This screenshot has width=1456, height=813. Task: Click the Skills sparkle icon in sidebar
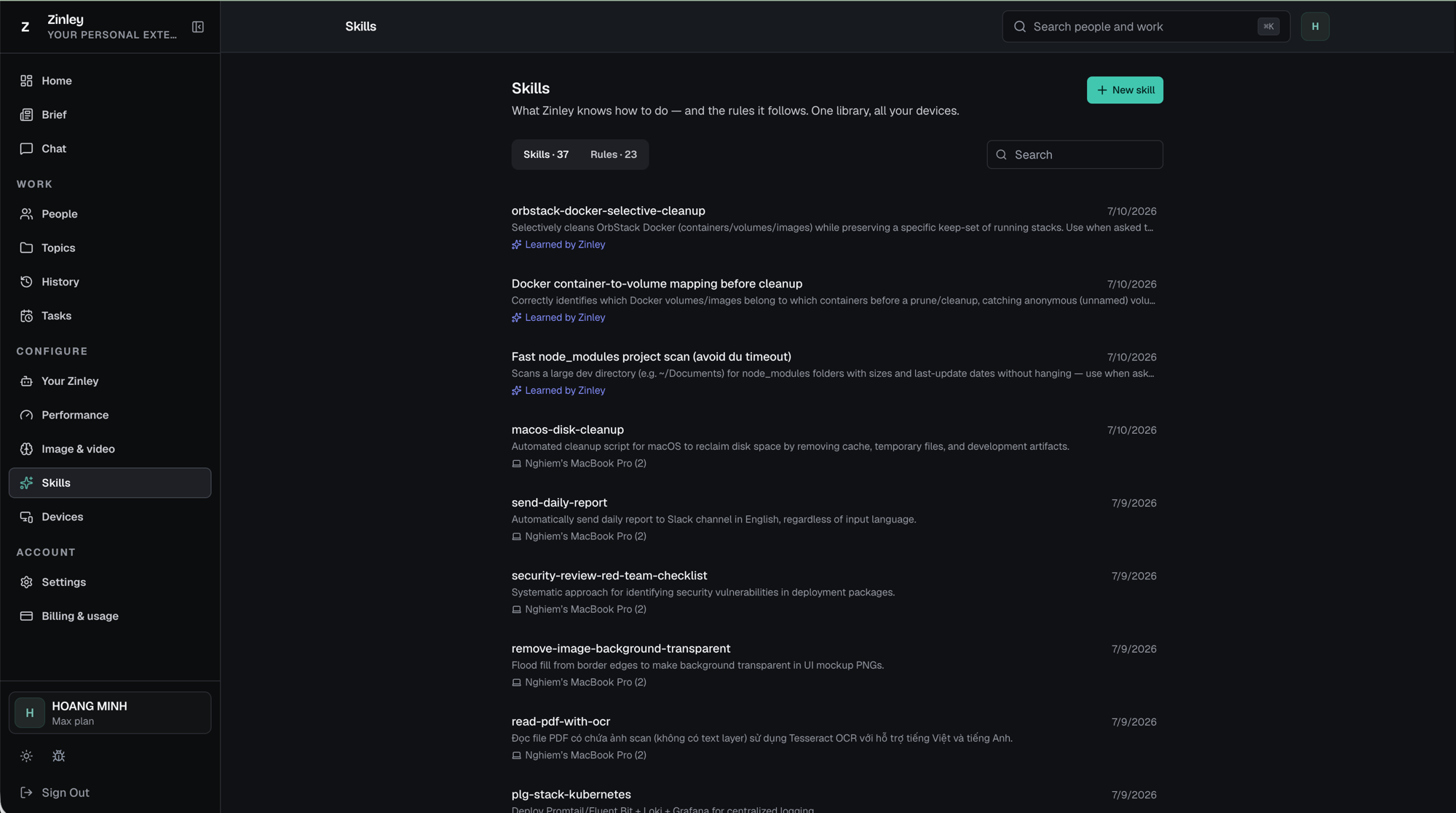tap(26, 483)
